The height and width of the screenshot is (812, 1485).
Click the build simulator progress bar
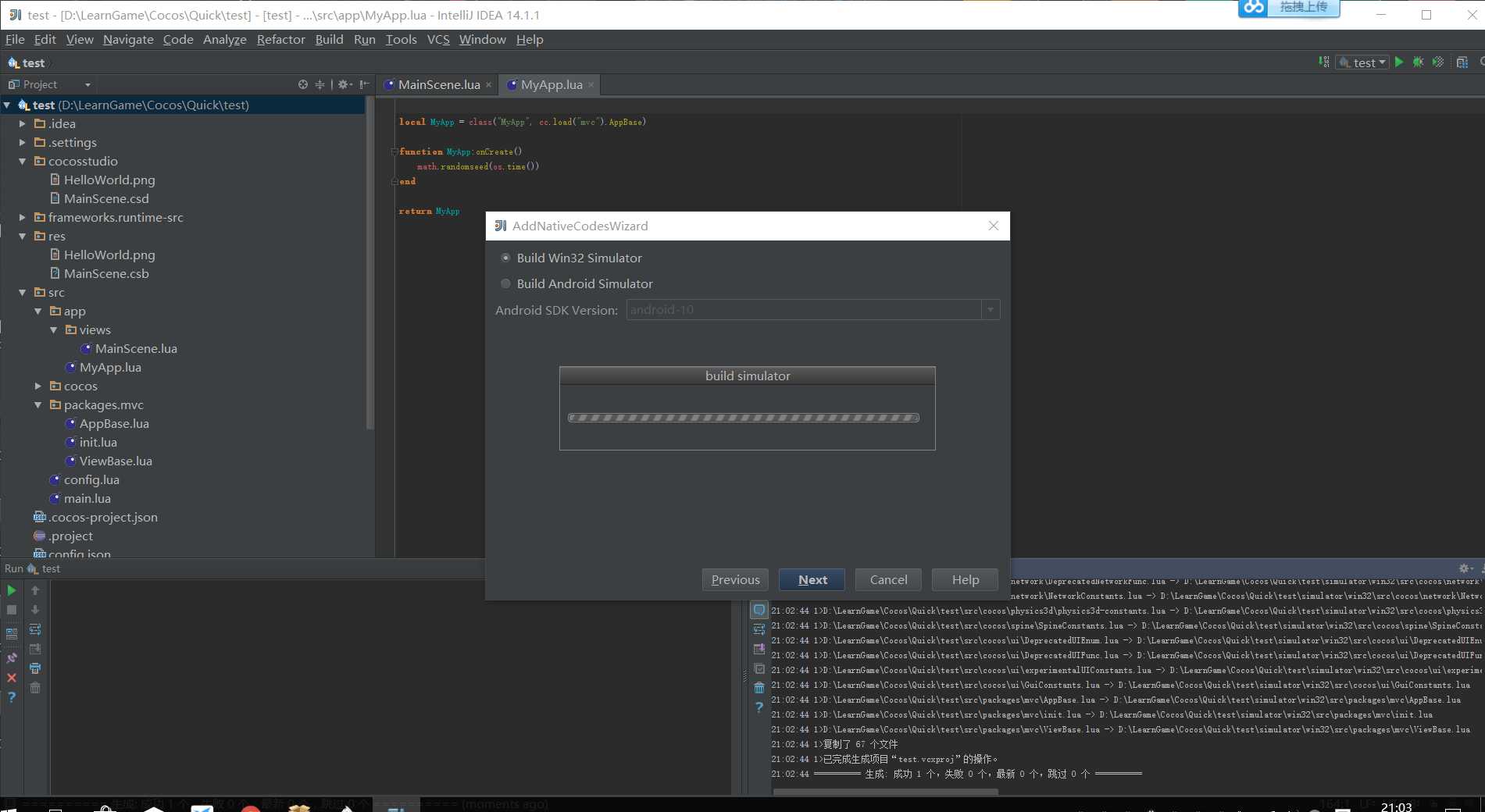pyautogui.click(x=744, y=418)
